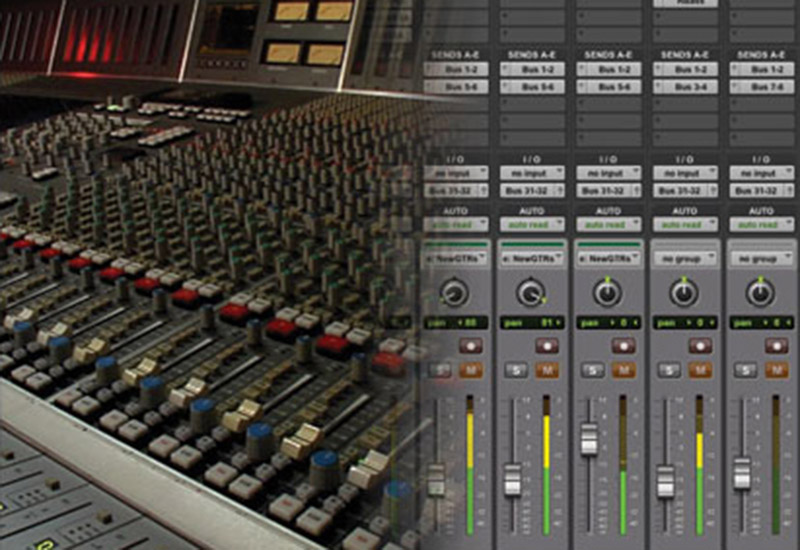Click the pan knob on the fourth mixer strip
The height and width of the screenshot is (550, 800).
684,293
